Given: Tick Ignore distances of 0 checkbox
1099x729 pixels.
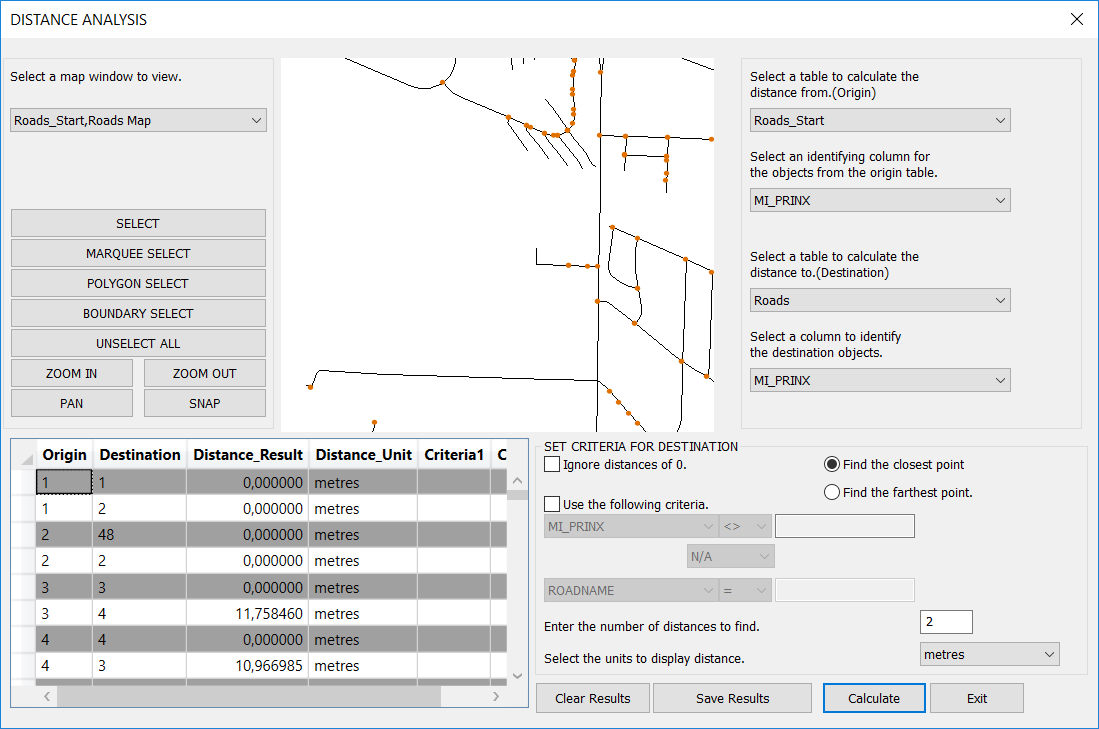Looking at the screenshot, I should tap(552, 464).
